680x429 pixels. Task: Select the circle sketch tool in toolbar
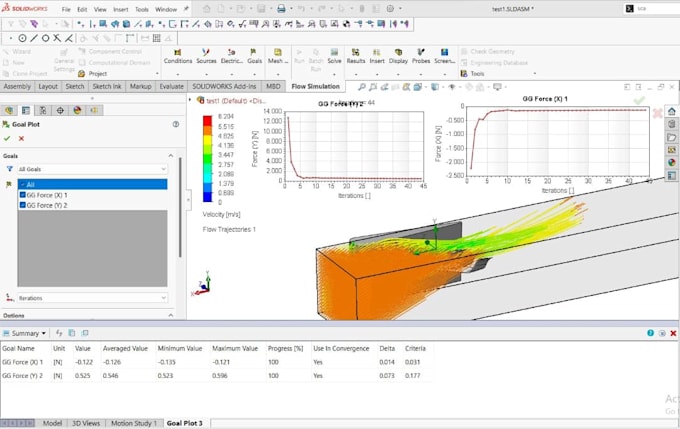click(x=22, y=38)
